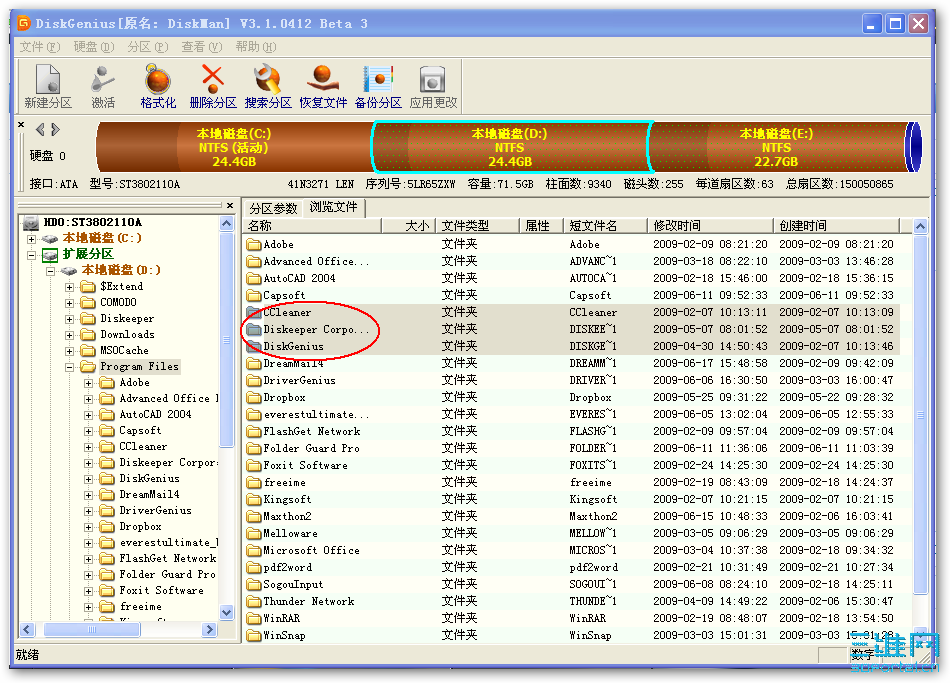The image size is (950, 683).
Task: Select the HD0:ST3802110A disk icon in tree
Action: [30, 223]
